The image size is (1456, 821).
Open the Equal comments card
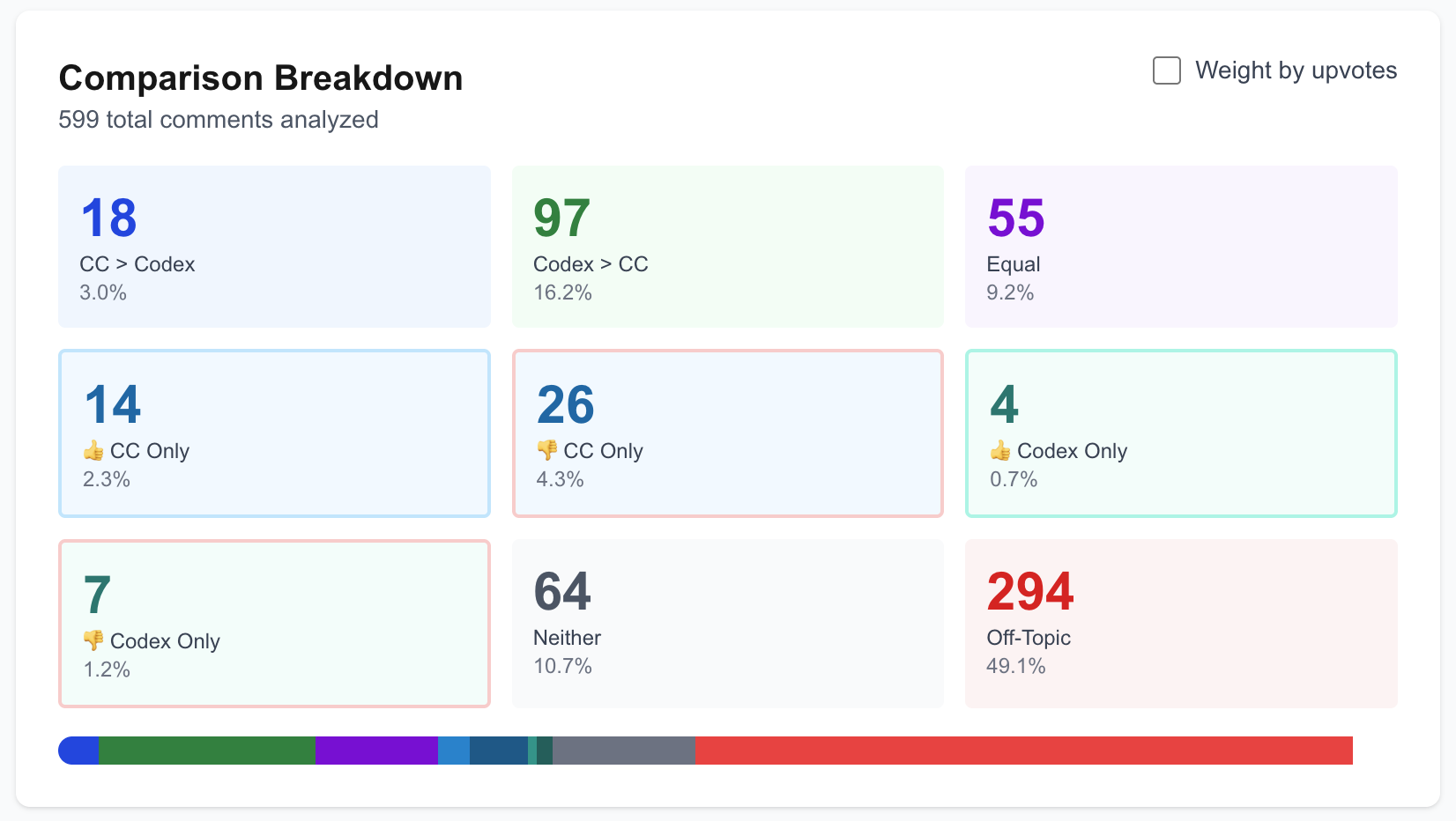click(1180, 247)
